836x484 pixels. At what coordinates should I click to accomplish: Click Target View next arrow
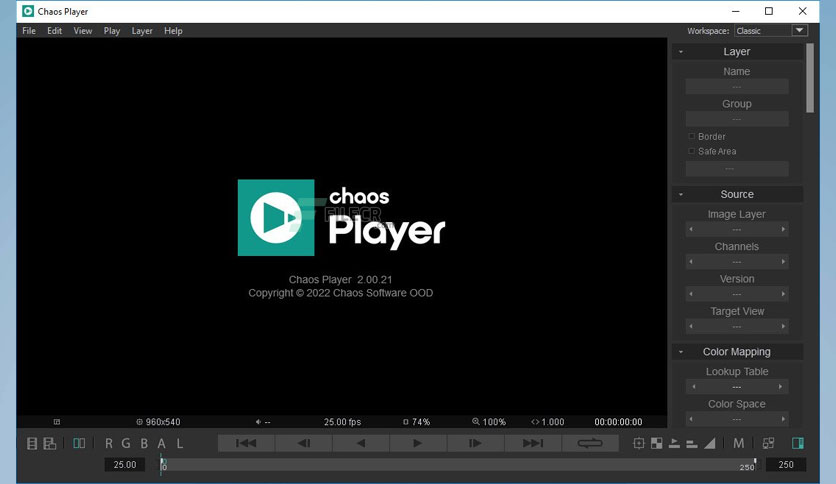(783, 326)
